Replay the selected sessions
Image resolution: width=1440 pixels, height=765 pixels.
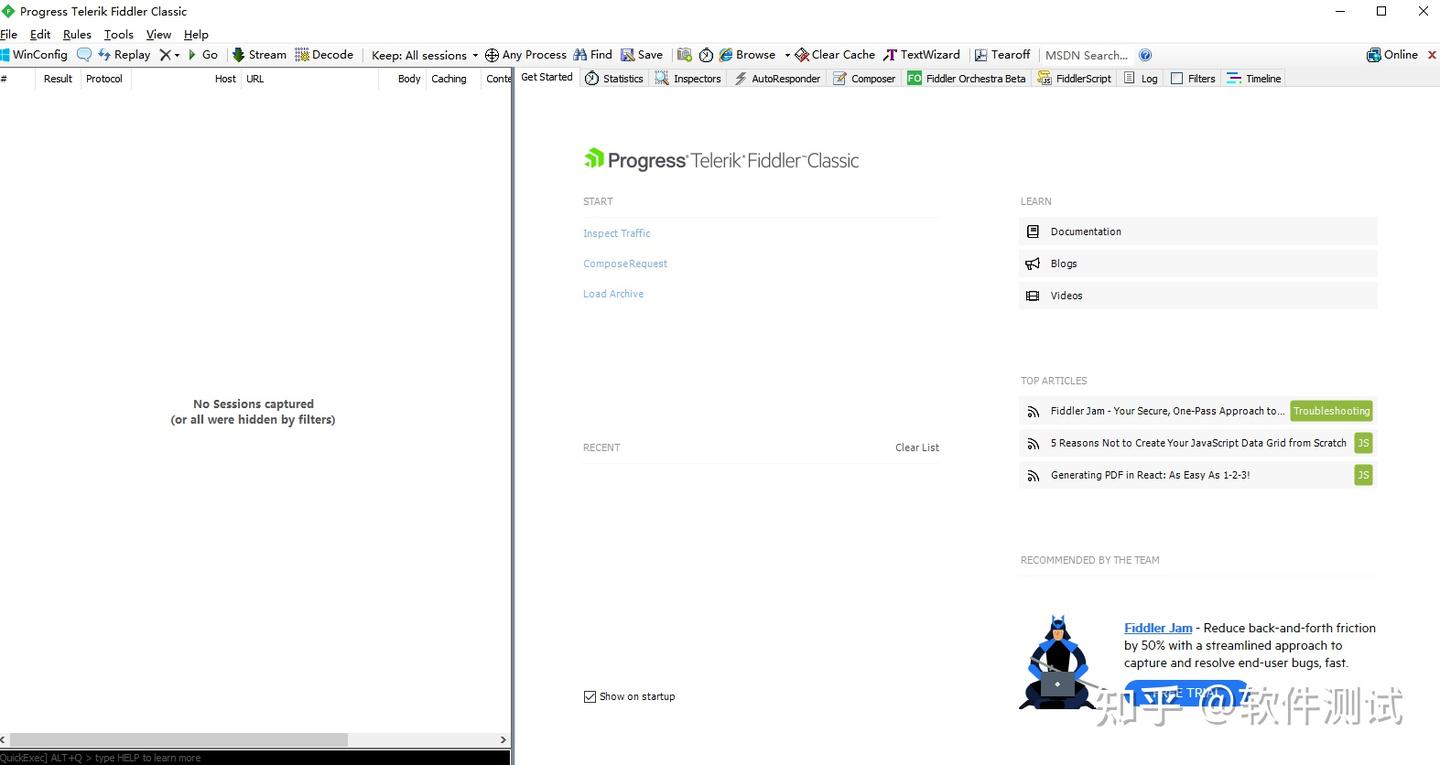(x=124, y=55)
